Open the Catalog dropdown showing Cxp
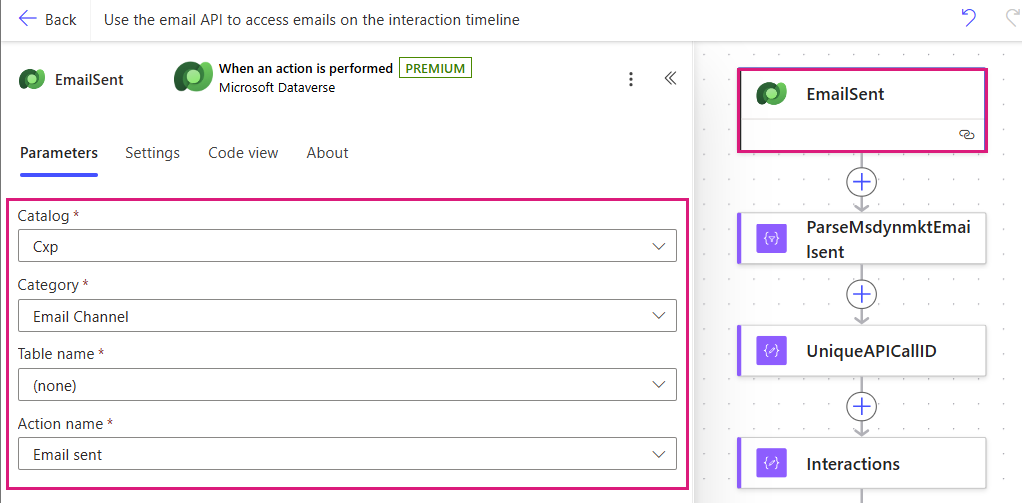The image size is (1022, 503). [x=347, y=246]
